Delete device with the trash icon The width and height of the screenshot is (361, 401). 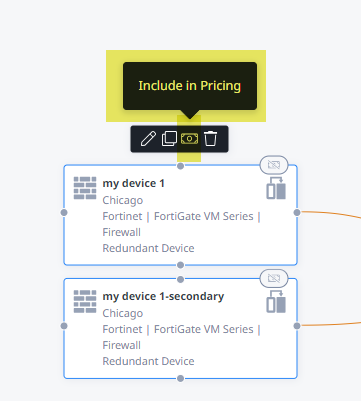(210, 138)
